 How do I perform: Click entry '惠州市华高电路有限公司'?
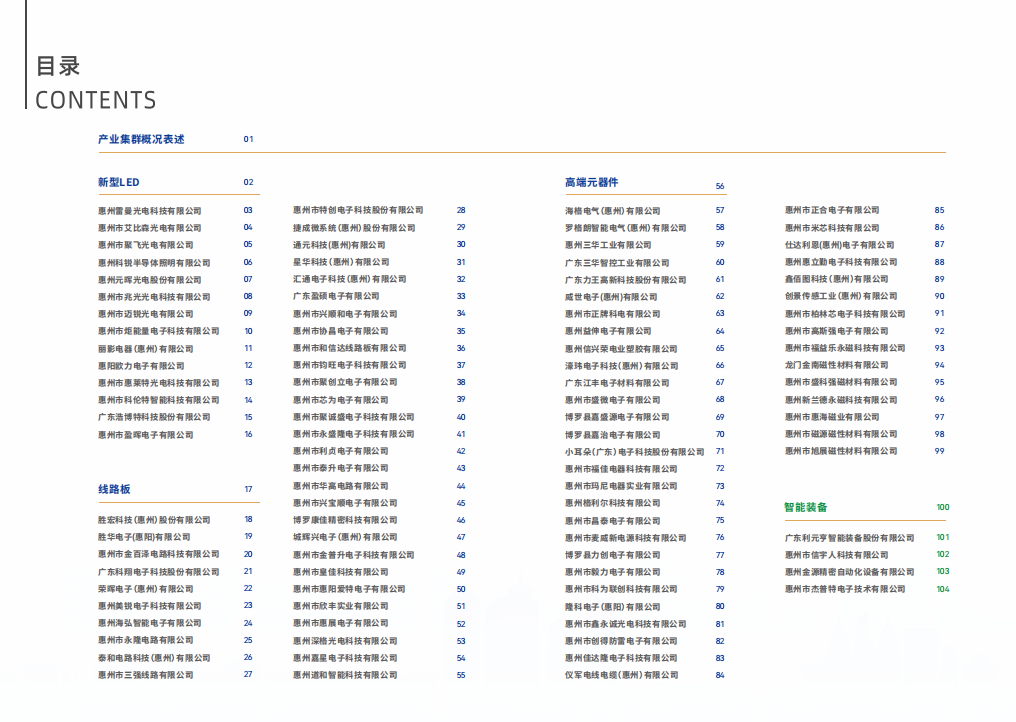point(341,486)
